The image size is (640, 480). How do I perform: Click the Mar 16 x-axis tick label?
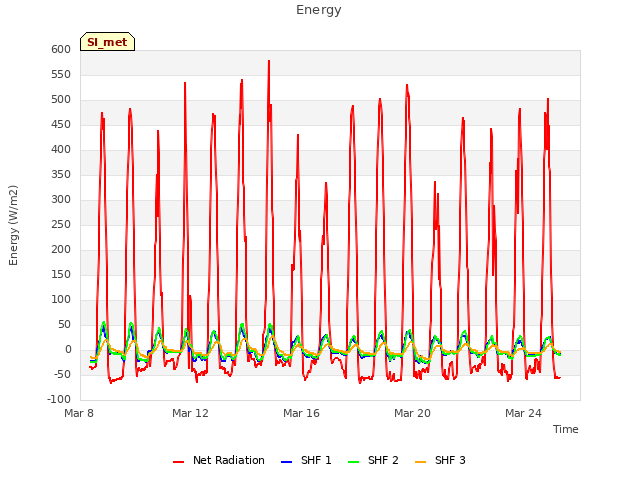pos(301,413)
